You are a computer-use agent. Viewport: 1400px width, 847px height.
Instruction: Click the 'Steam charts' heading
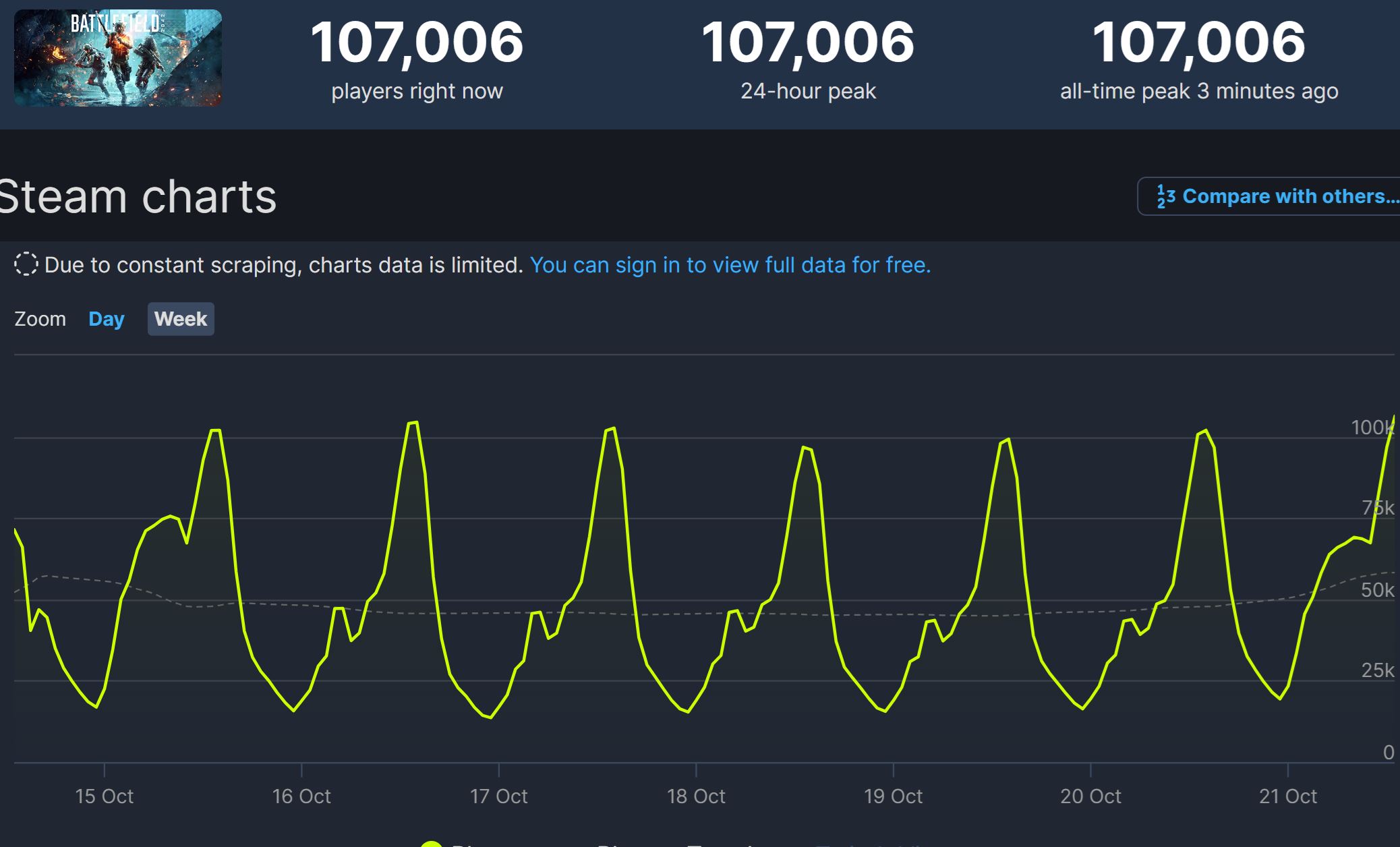(x=138, y=197)
